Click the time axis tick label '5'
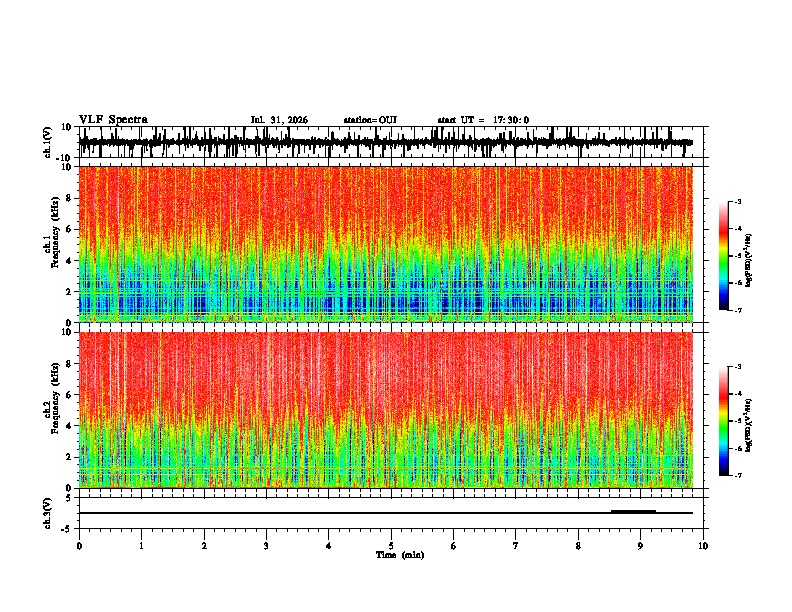The image size is (792, 612). 391,546
